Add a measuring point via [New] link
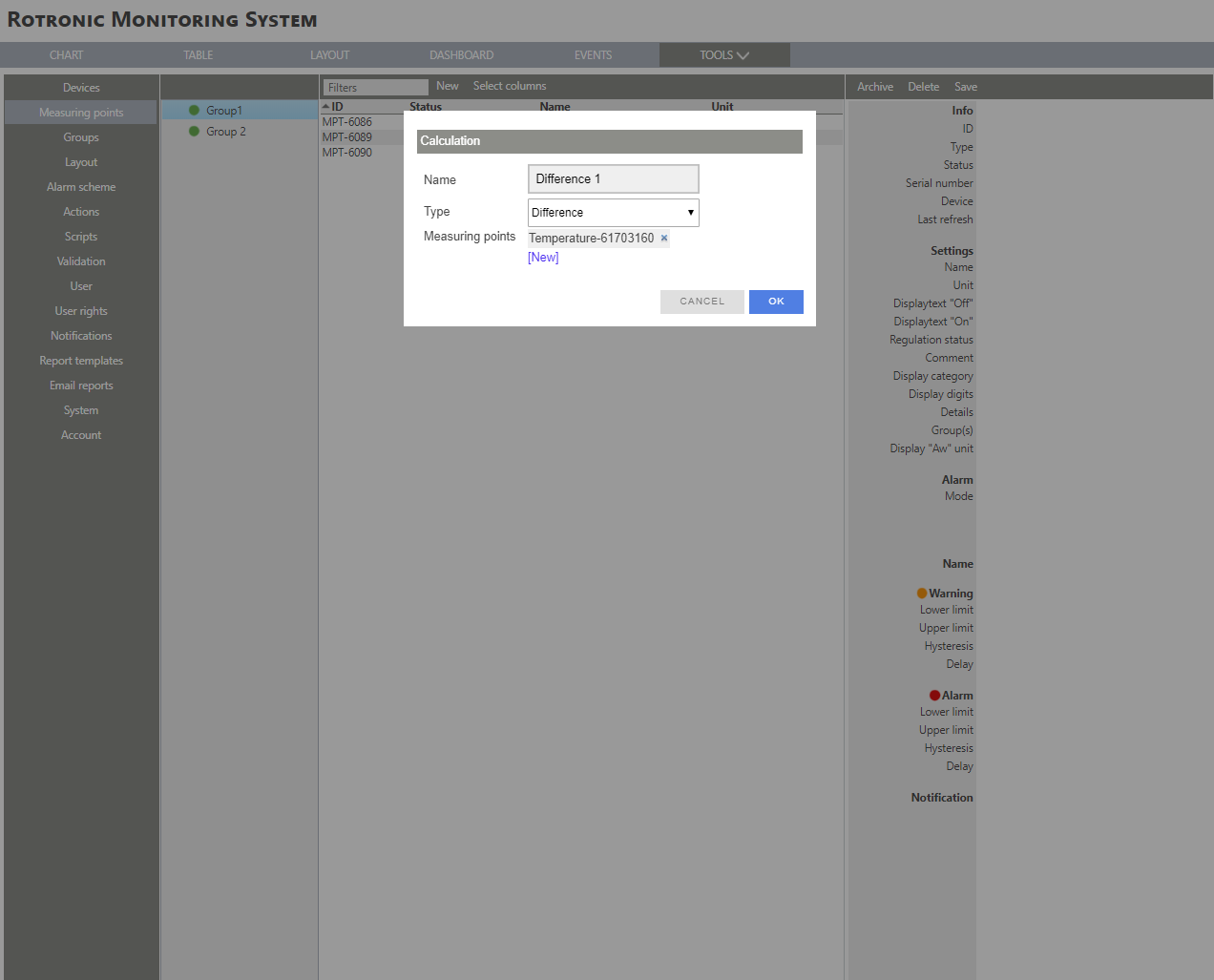The height and width of the screenshot is (980, 1214). click(x=543, y=258)
